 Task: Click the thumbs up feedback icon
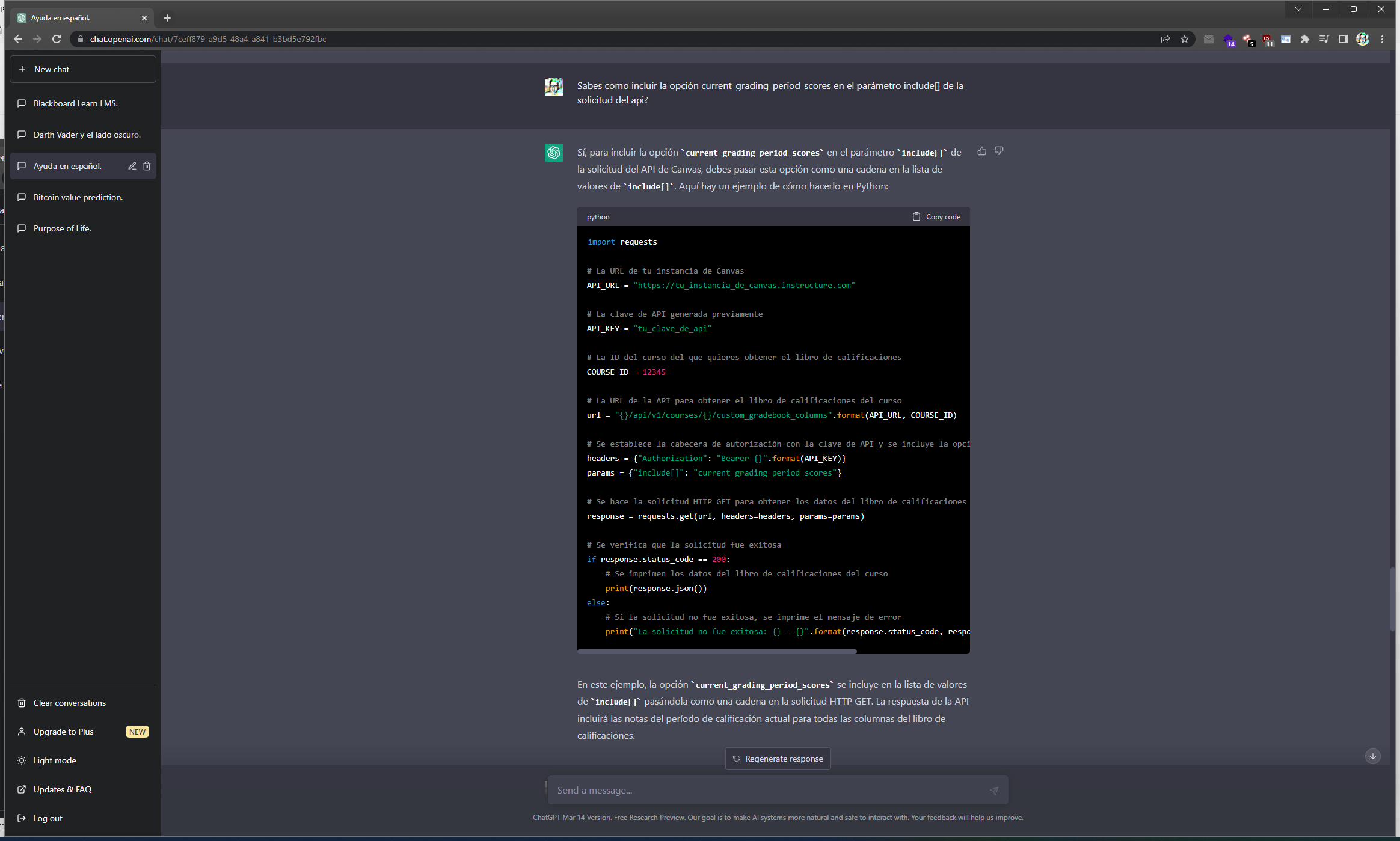981,151
